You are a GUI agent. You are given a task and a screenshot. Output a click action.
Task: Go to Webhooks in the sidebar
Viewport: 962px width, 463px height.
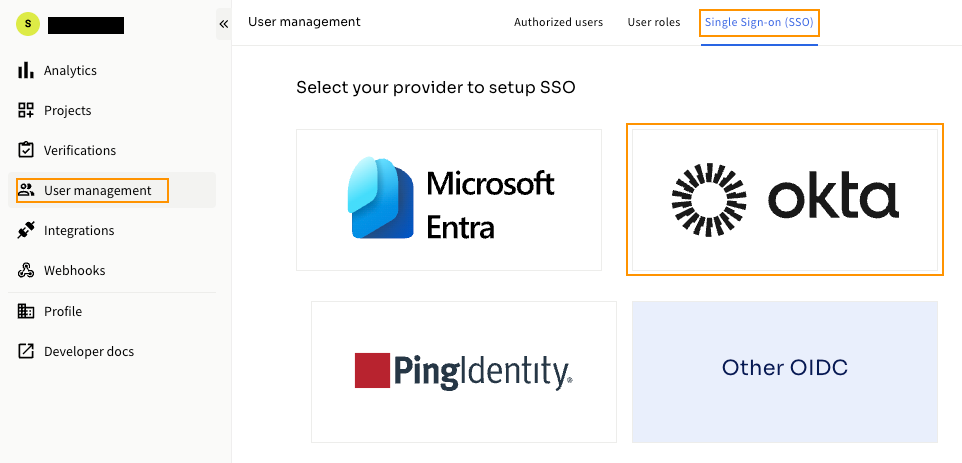tap(74, 270)
